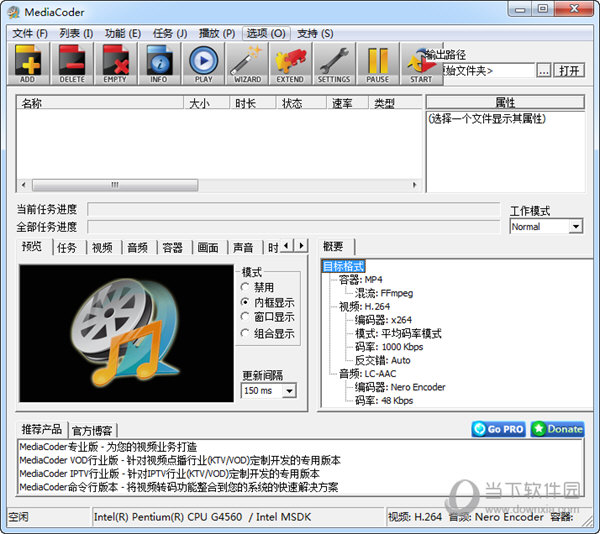Select the 码率: 1000 Kbps tree item
The width and height of the screenshot is (600, 534).
tap(389, 347)
